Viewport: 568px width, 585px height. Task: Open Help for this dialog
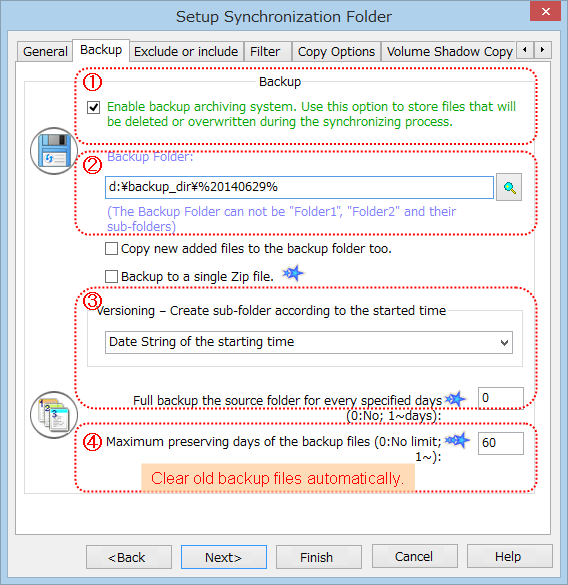509,556
